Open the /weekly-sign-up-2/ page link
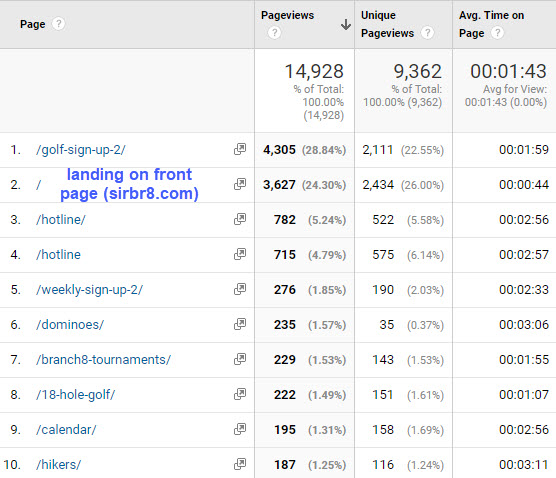The height and width of the screenshot is (478, 556). (x=89, y=290)
